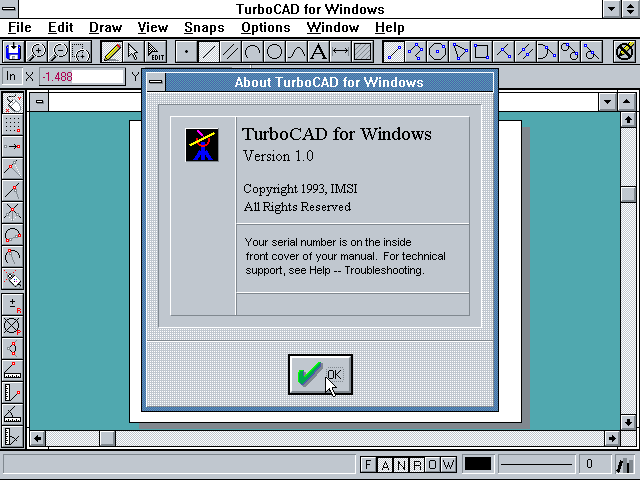Select the Zoom Out magnifier tool

(59, 52)
